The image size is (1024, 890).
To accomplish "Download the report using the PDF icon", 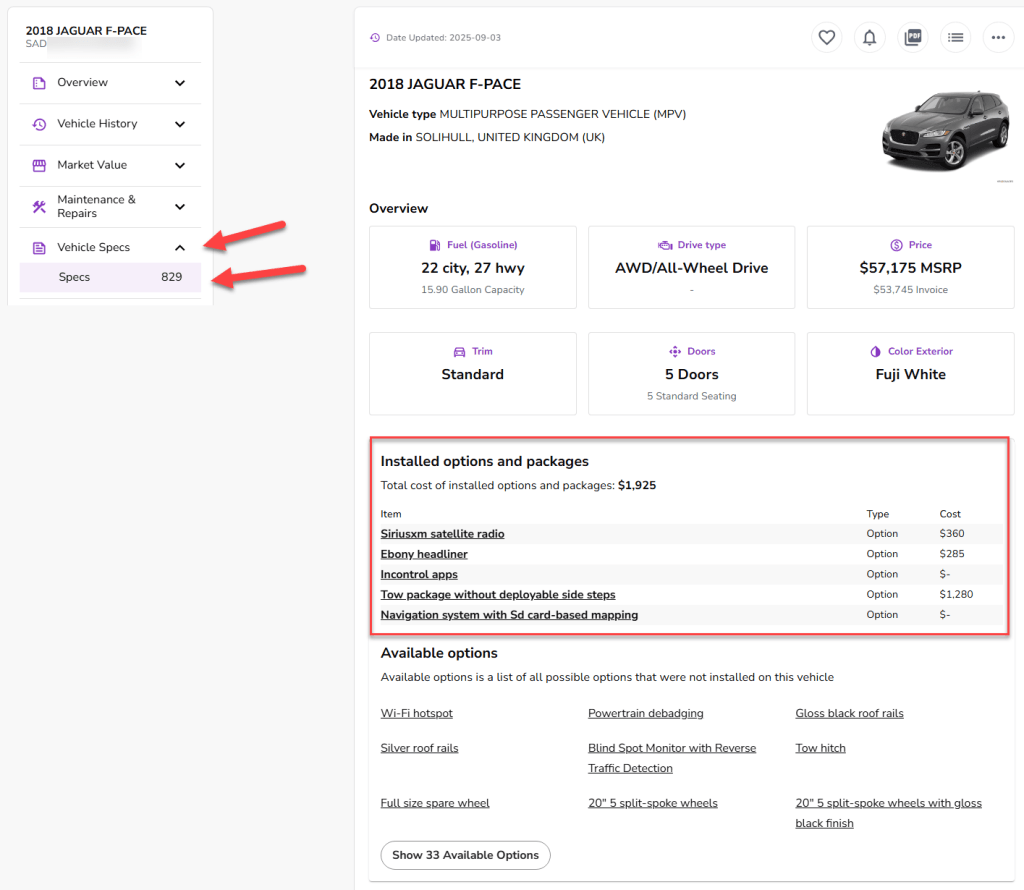I will [913, 37].
